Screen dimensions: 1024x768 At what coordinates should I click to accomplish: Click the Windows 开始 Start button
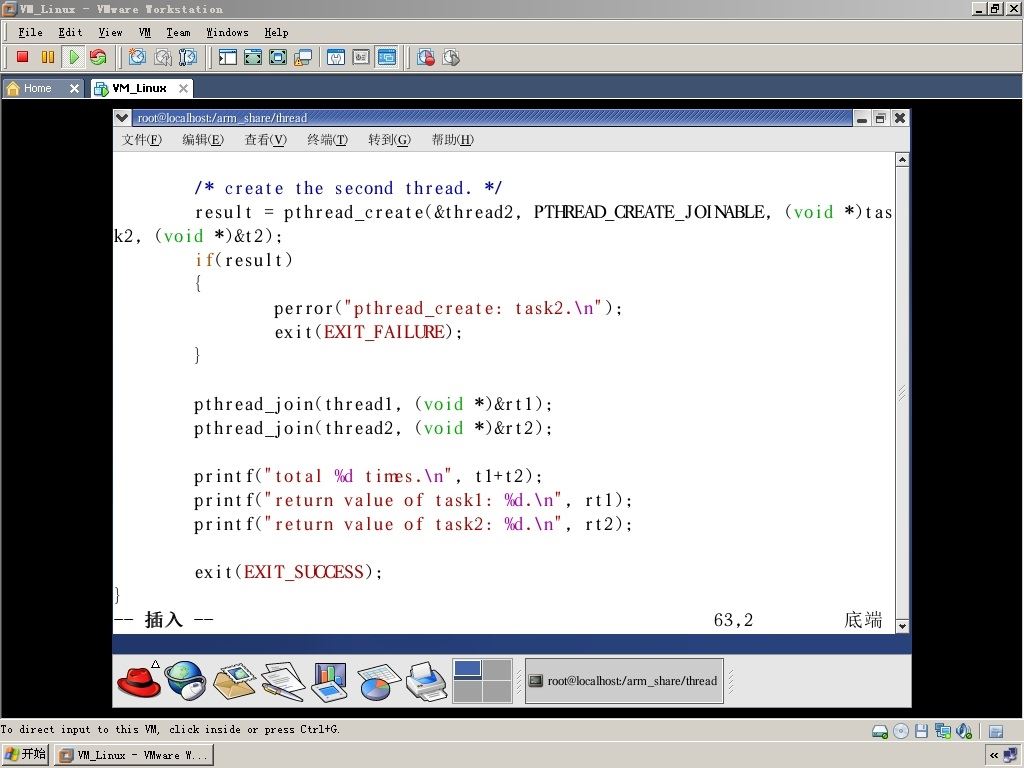pyautogui.click(x=25, y=754)
